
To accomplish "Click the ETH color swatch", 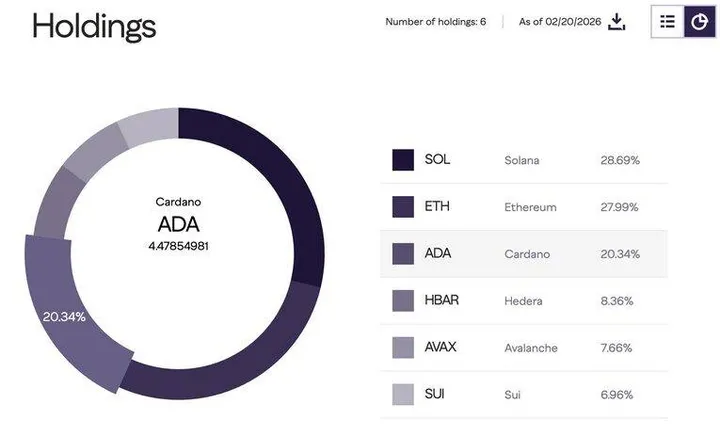I will click(403, 207).
